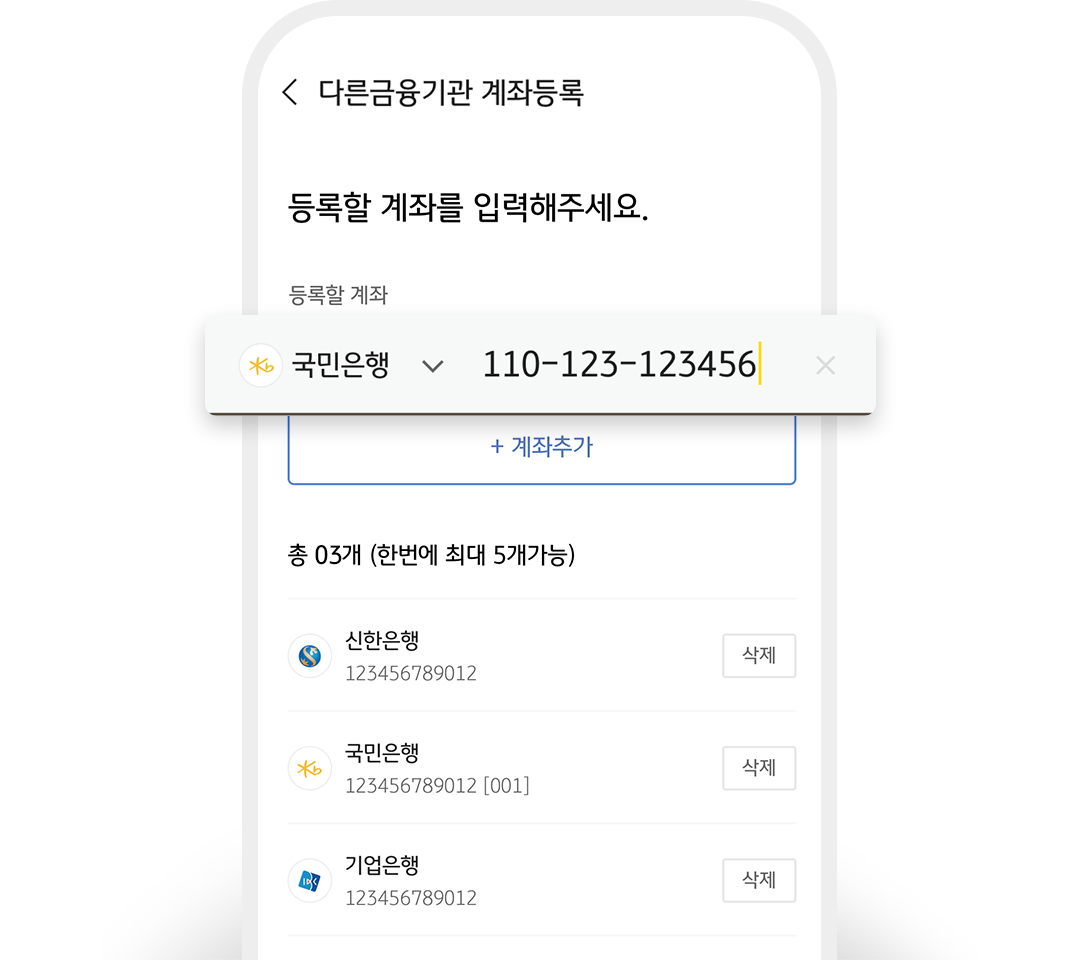
Task: Delete the 국민은행 account with 삭제
Action: click(759, 768)
